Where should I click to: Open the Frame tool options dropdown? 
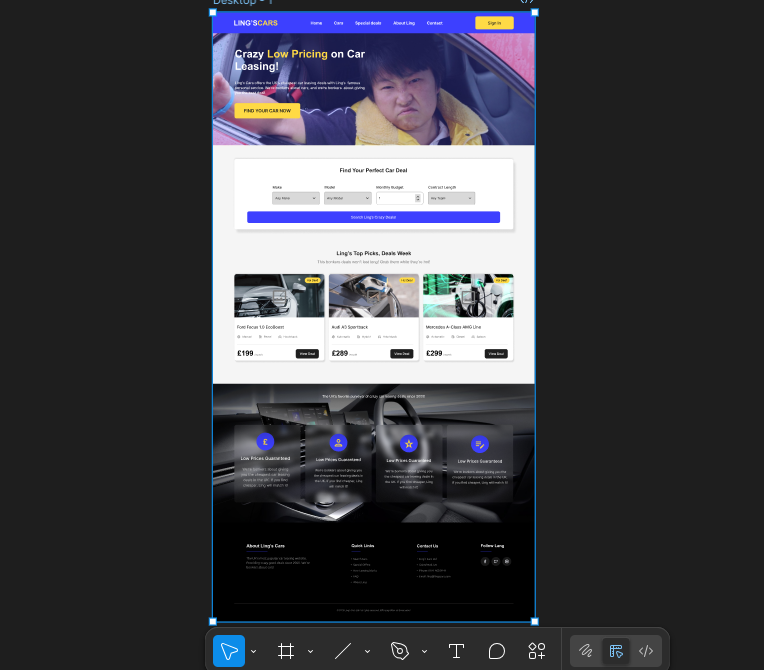coord(310,651)
